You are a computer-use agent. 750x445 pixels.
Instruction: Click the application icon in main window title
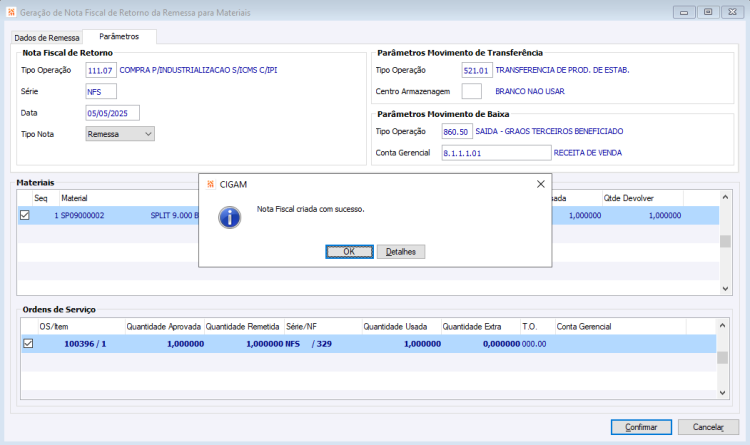11,12
